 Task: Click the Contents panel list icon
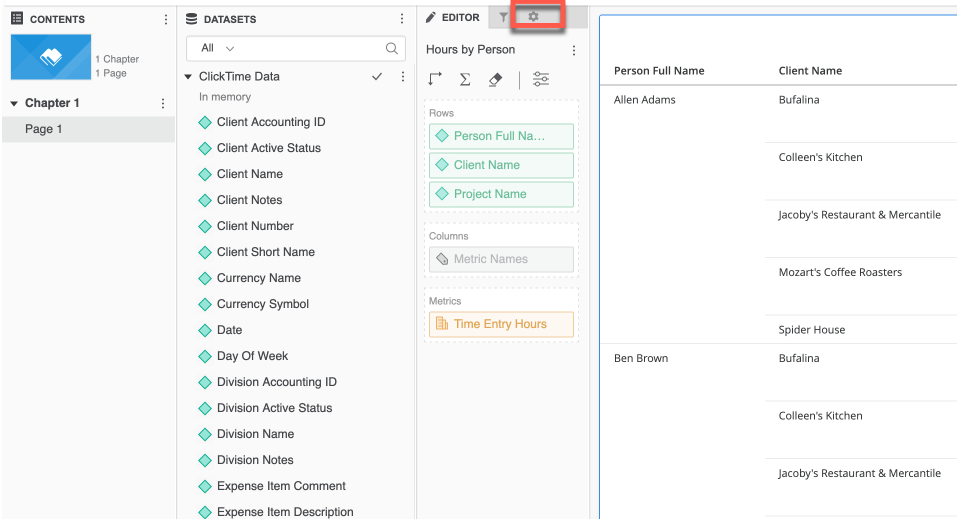coord(17,19)
